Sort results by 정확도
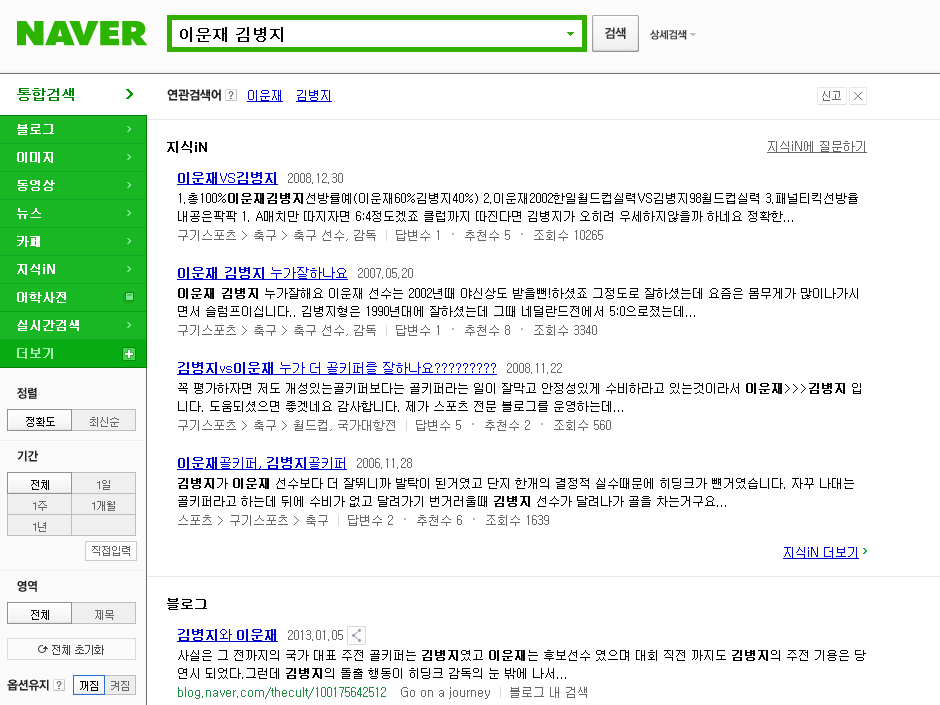This screenshot has height=705, width=940. pos(40,421)
